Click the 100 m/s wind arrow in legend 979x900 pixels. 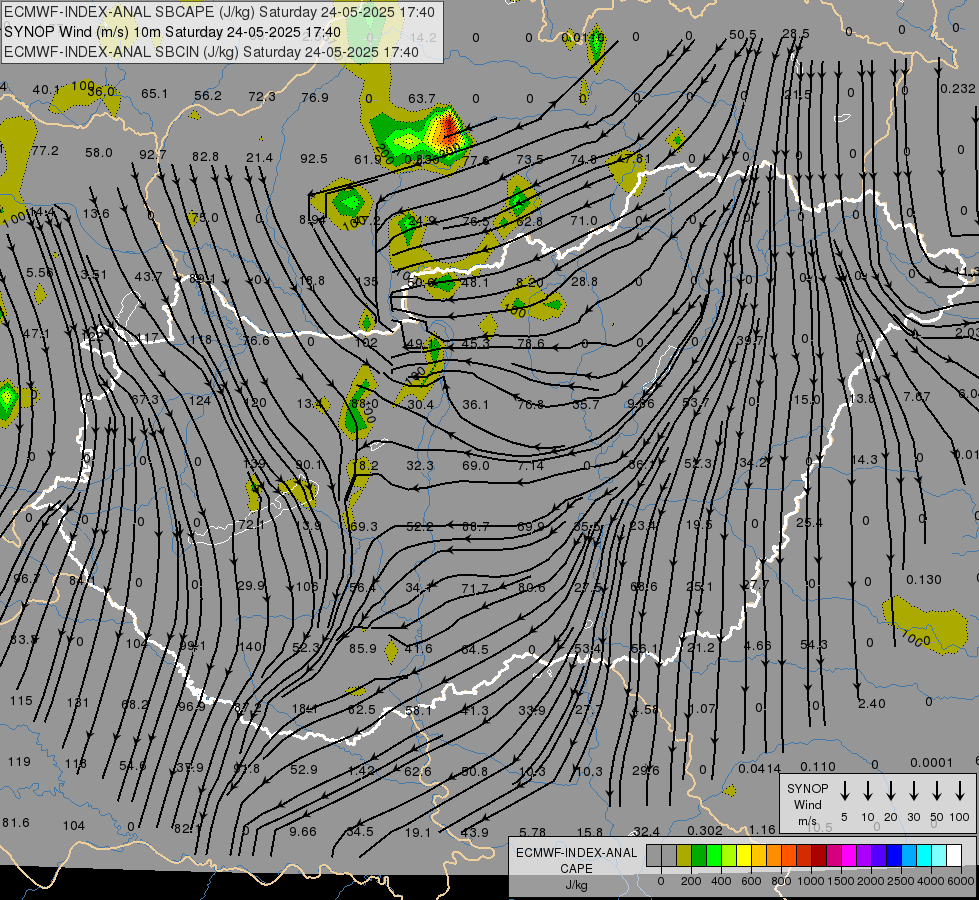[960, 791]
